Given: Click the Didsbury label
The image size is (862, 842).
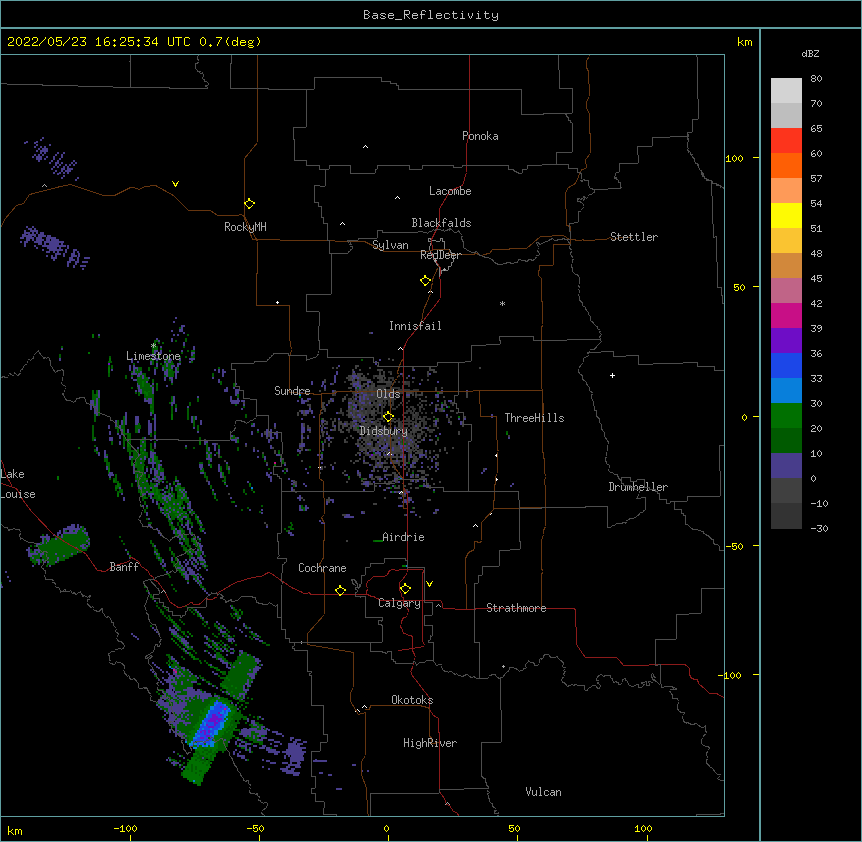Looking at the screenshot, I should [x=384, y=431].
